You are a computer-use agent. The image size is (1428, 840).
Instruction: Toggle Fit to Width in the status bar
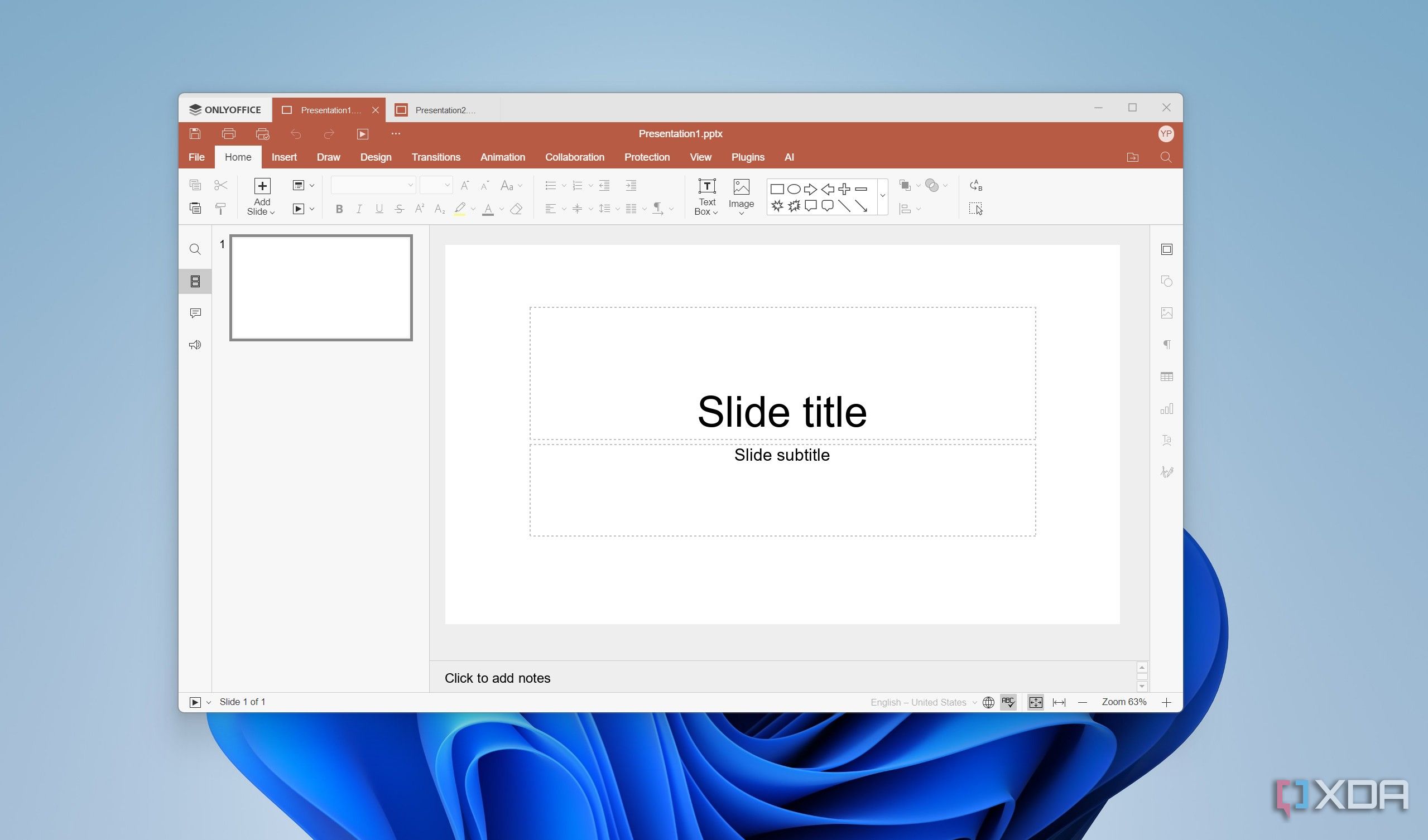pos(1059,702)
